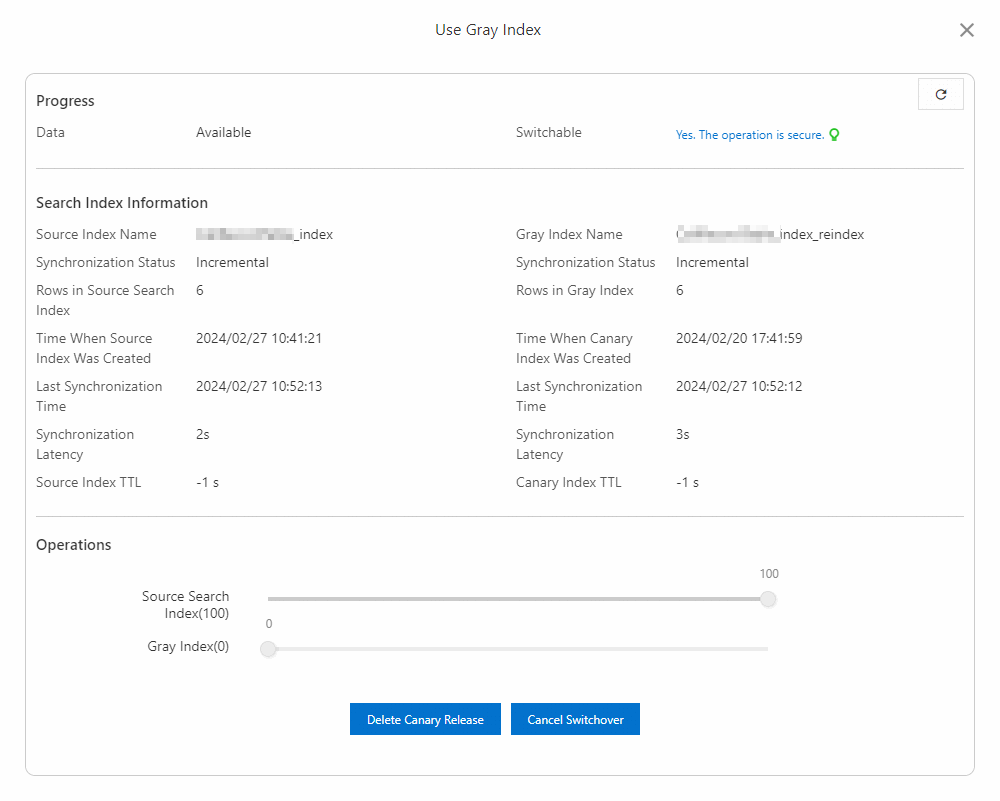Click the Gray Index slider handle
Screen dimensions: 1000x801
[268, 649]
